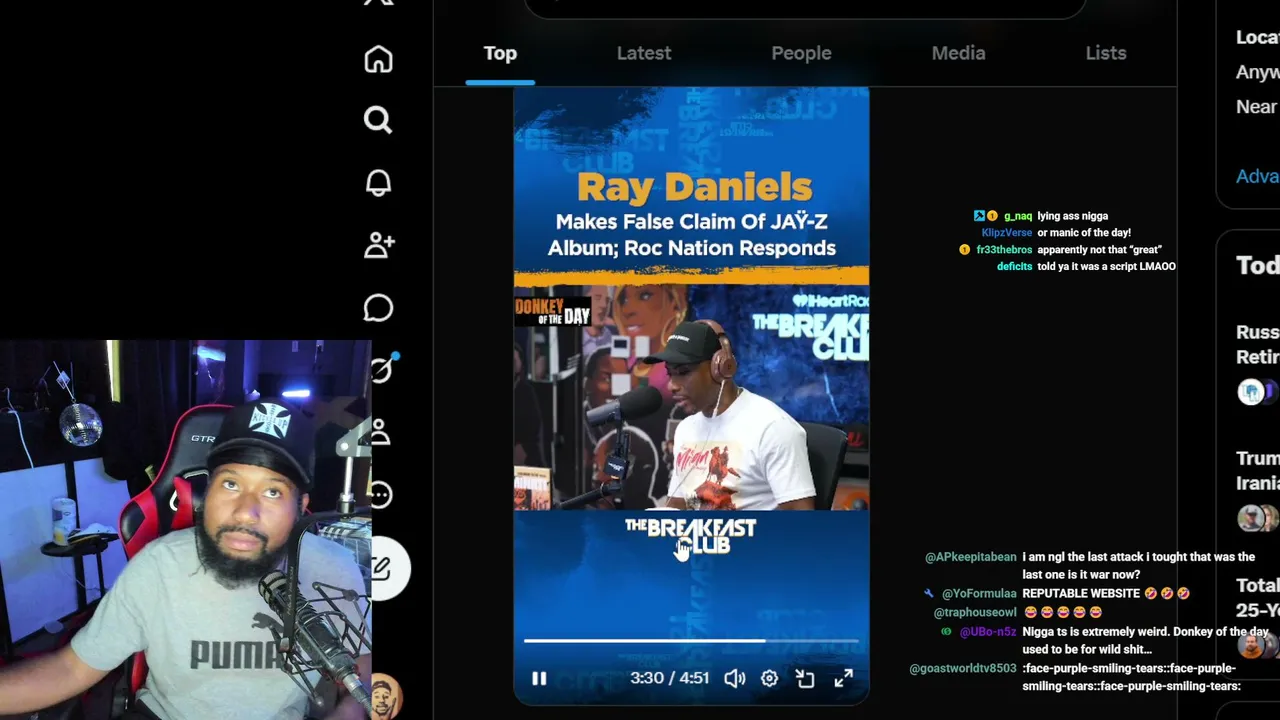Open the account avatar at the sidebar bottom
This screenshot has width=1280, height=720.
pos(386,696)
